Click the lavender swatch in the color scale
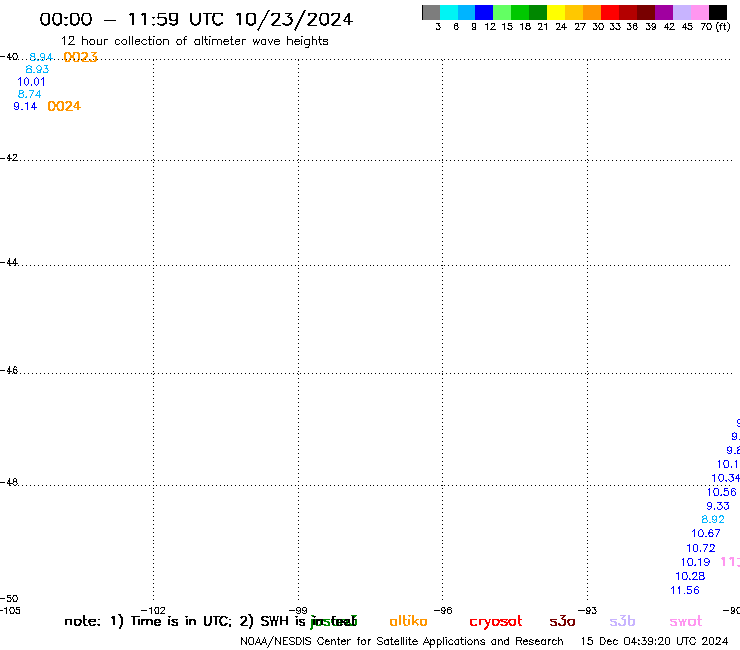 point(682,12)
